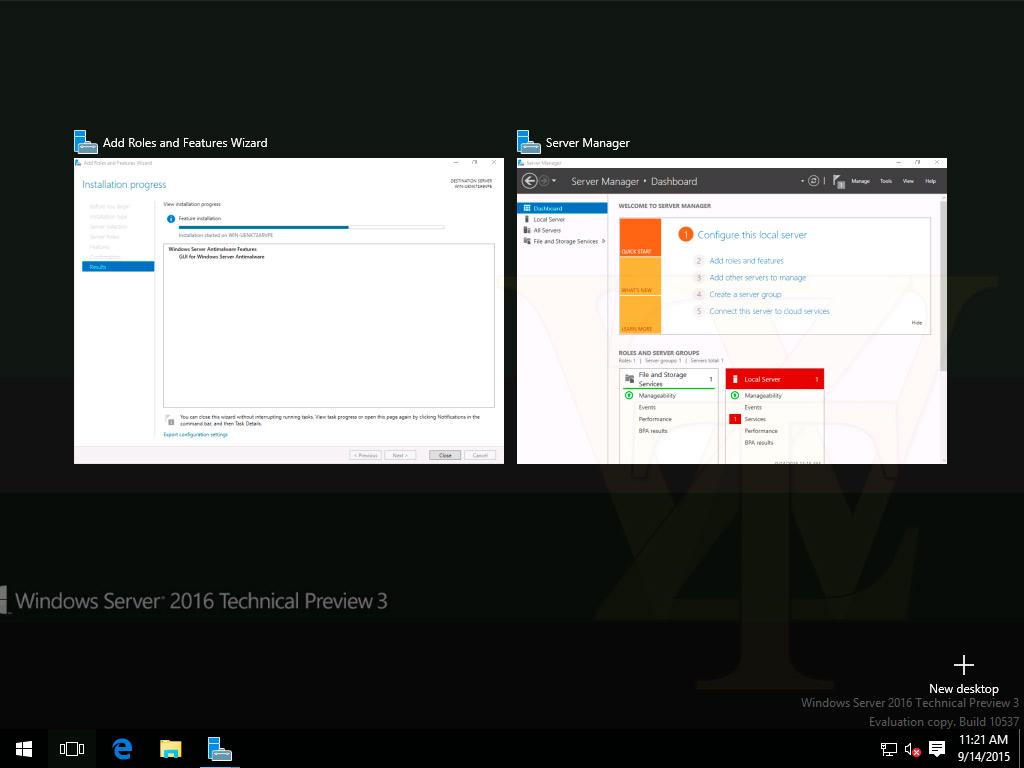Click the Start button on the taskbar
The image size is (1024, 768).
(24, 748)
